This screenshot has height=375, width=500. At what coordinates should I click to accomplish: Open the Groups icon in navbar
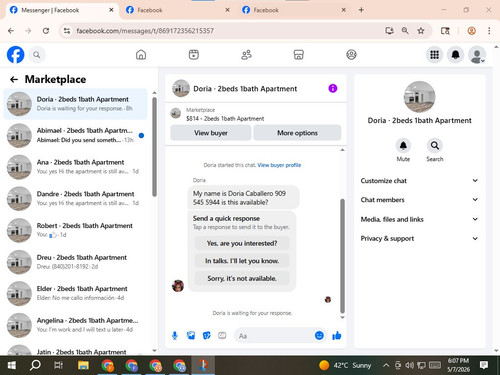coord(351,55)
